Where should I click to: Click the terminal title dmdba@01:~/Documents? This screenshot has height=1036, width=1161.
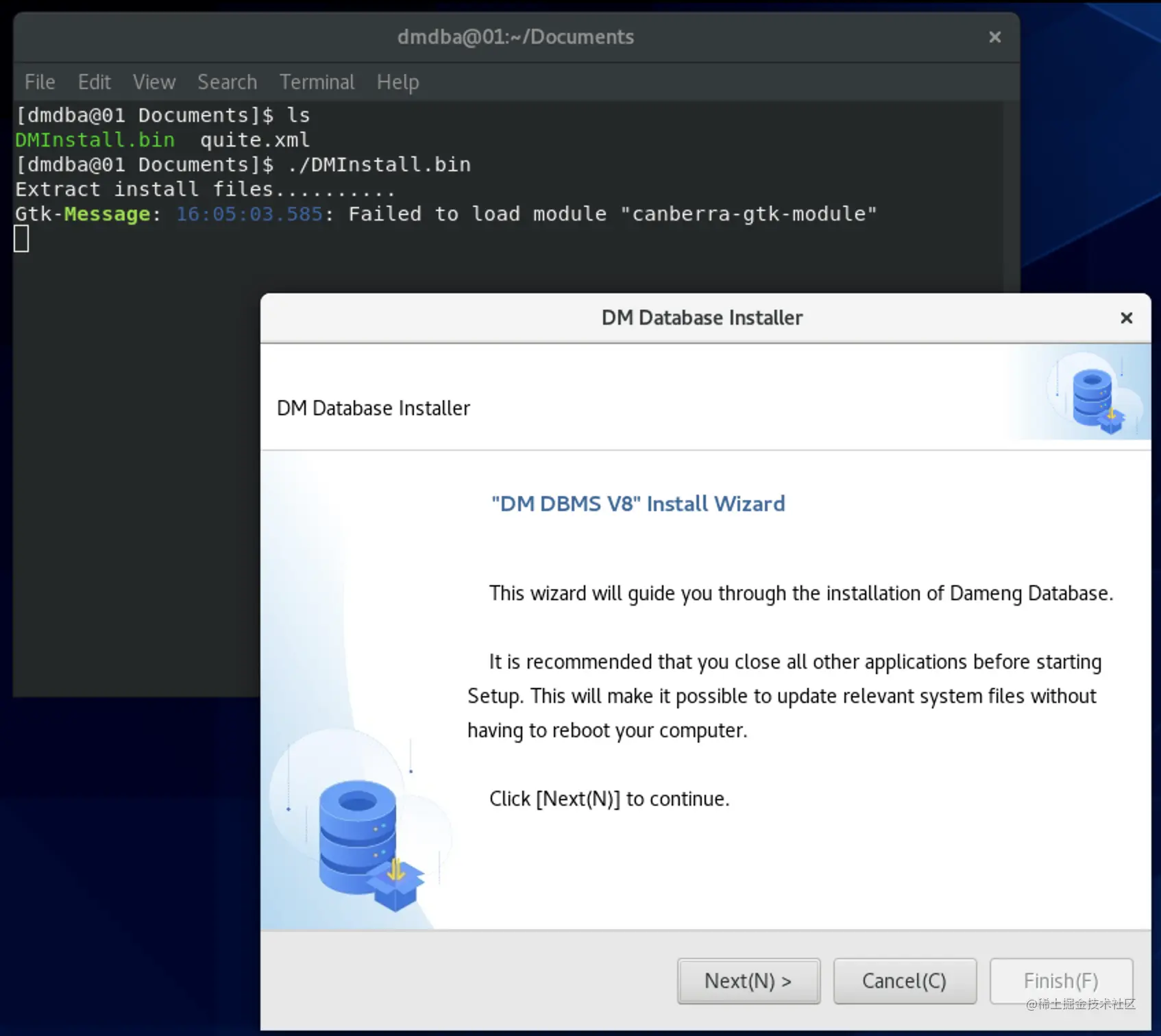515,37
